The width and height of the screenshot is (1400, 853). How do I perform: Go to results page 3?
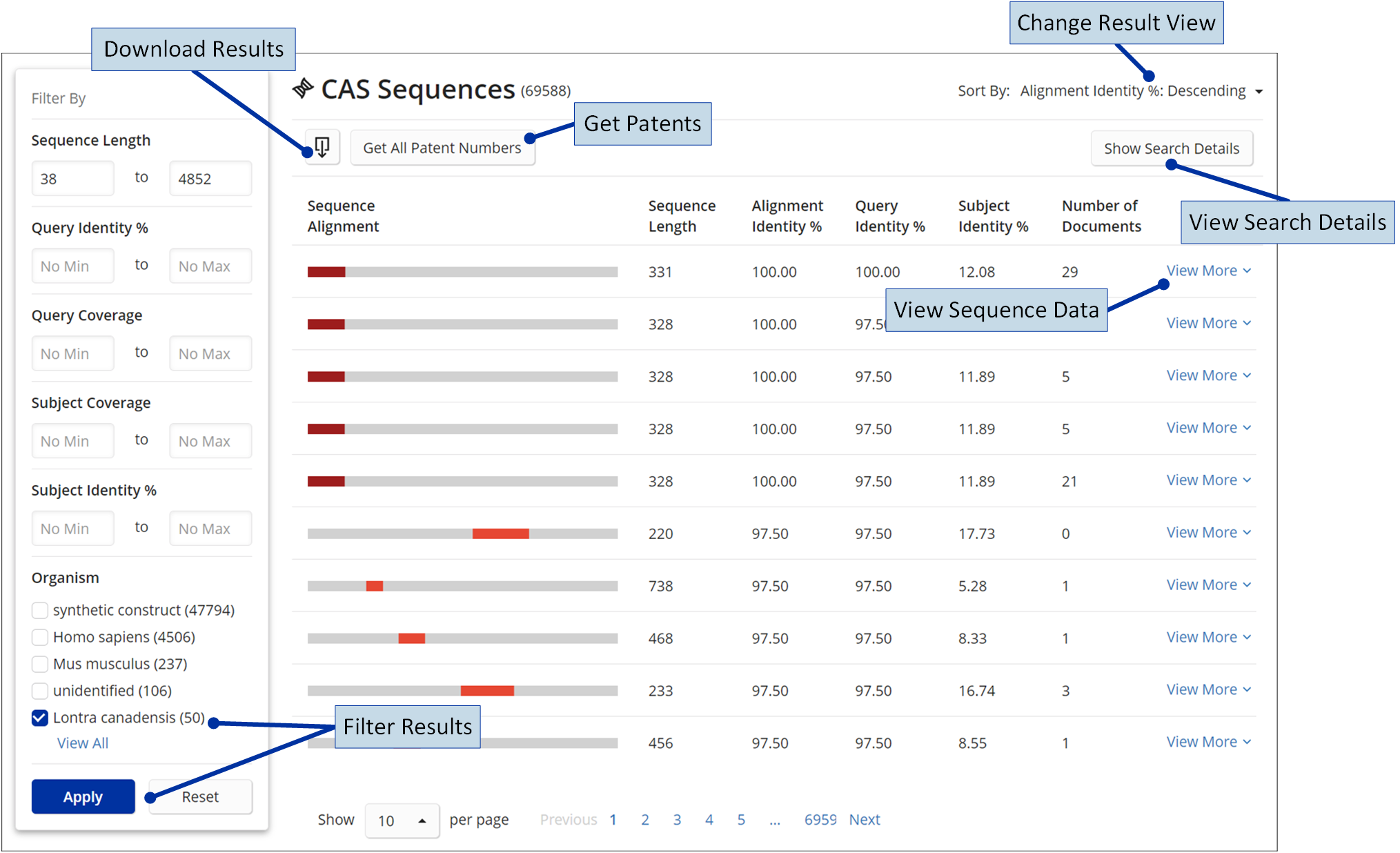677,820
